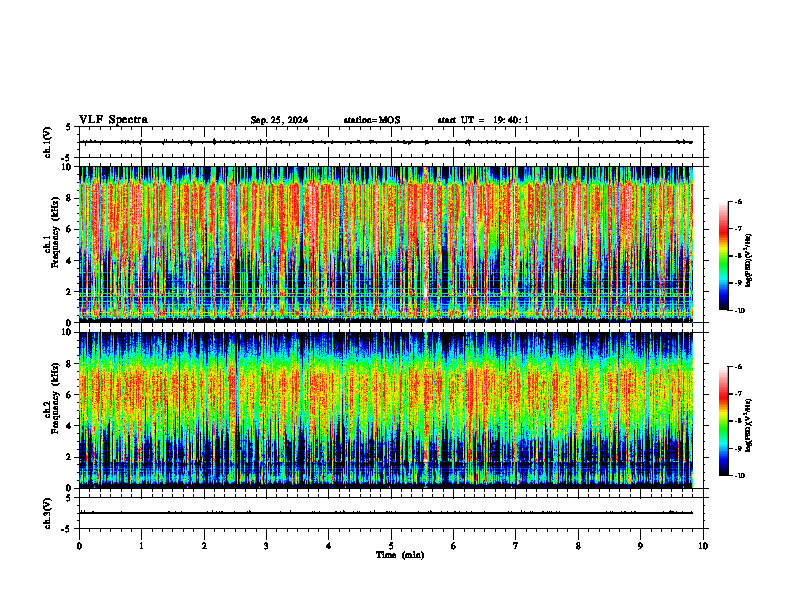The height and width of the screenshot is (612, 792).
Task: Select the start UT value "19:40: 1"
Action: click(511, 120)
